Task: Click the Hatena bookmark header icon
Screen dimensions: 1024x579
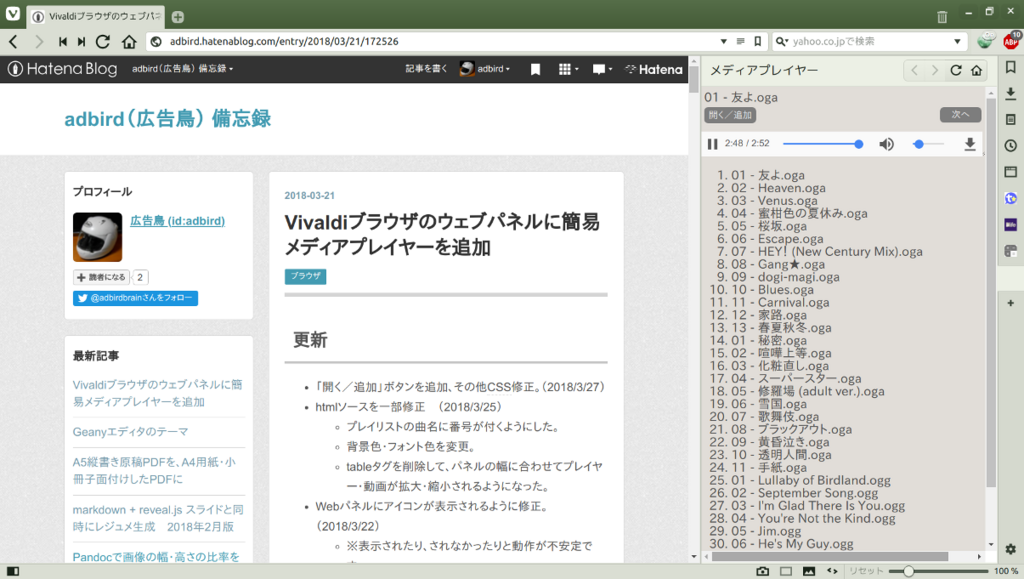Action: click(536, 69)
